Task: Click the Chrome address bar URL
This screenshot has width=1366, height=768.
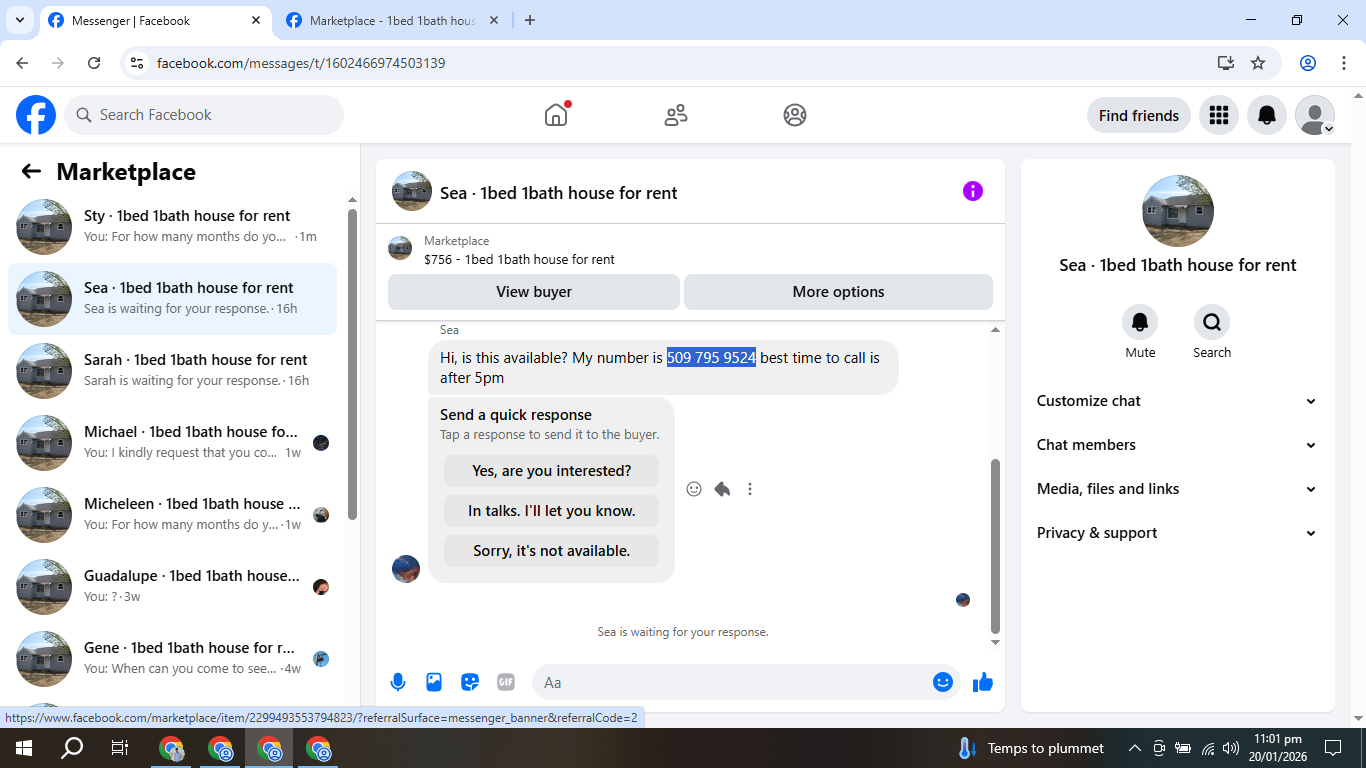Action: tap(301, 63)
